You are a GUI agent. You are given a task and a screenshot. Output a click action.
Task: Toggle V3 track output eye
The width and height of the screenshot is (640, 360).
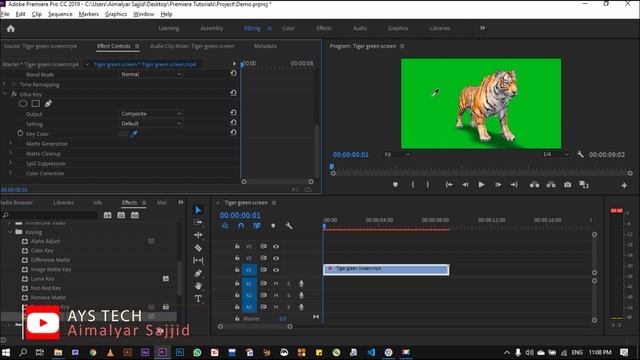click(276, 247)
